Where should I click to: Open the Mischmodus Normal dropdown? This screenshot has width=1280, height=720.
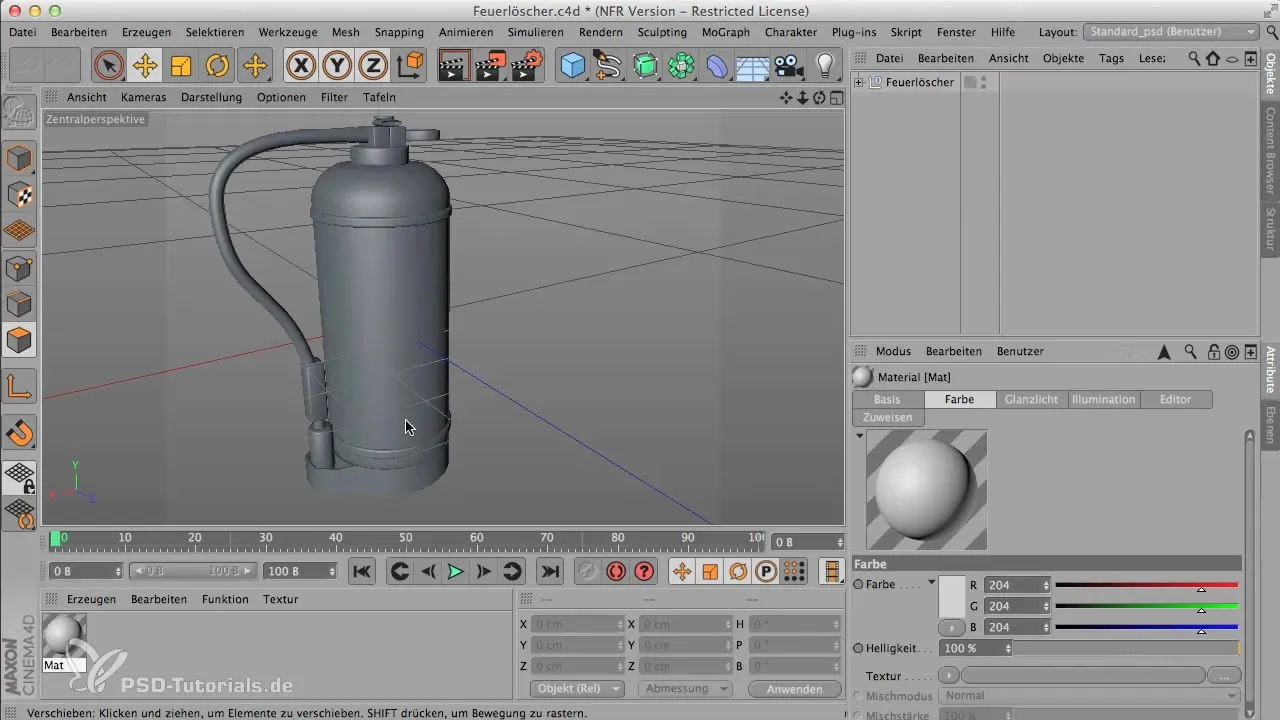pos(1090,696)
